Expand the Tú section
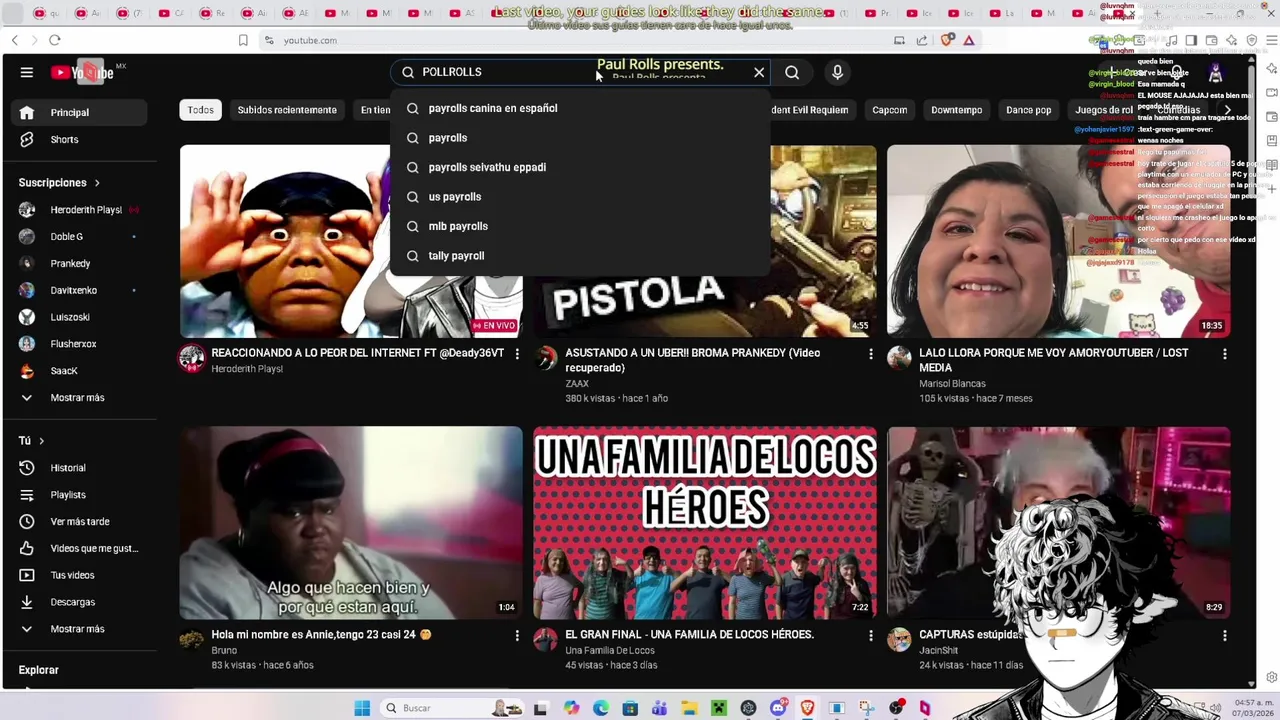The image size is (1280, 720). click(31, 440)
